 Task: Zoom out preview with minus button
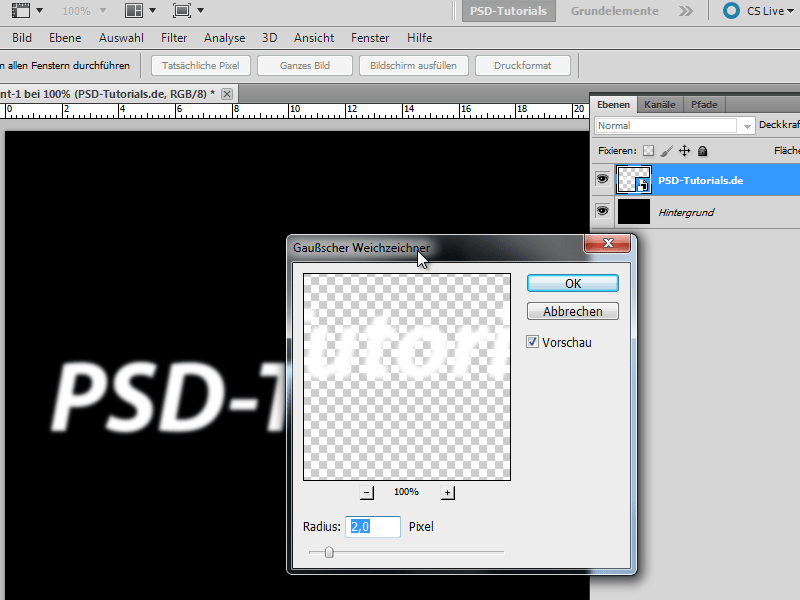click(x=366, y=492)
